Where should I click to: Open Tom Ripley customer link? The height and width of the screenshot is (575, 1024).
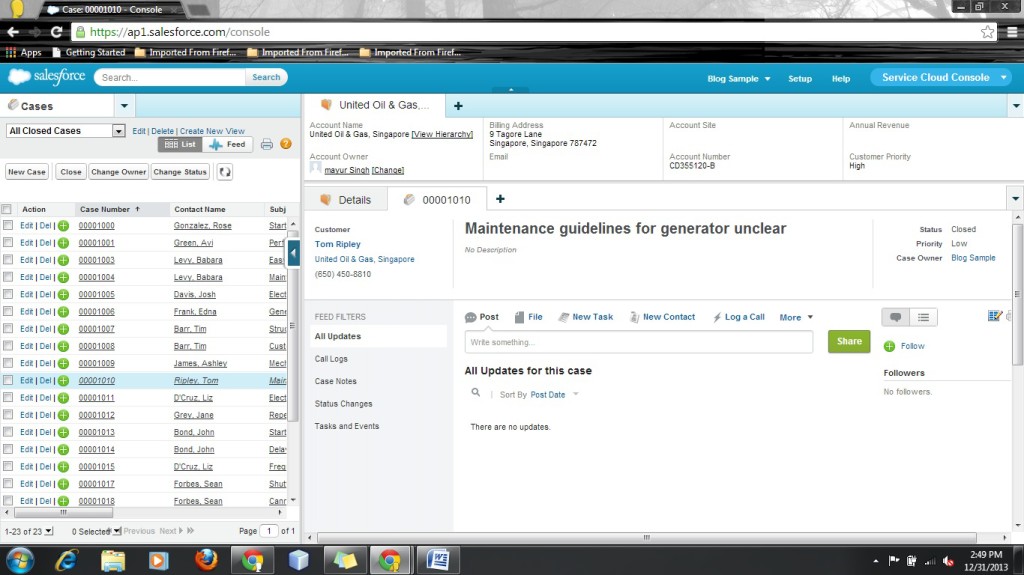(338, 244)
